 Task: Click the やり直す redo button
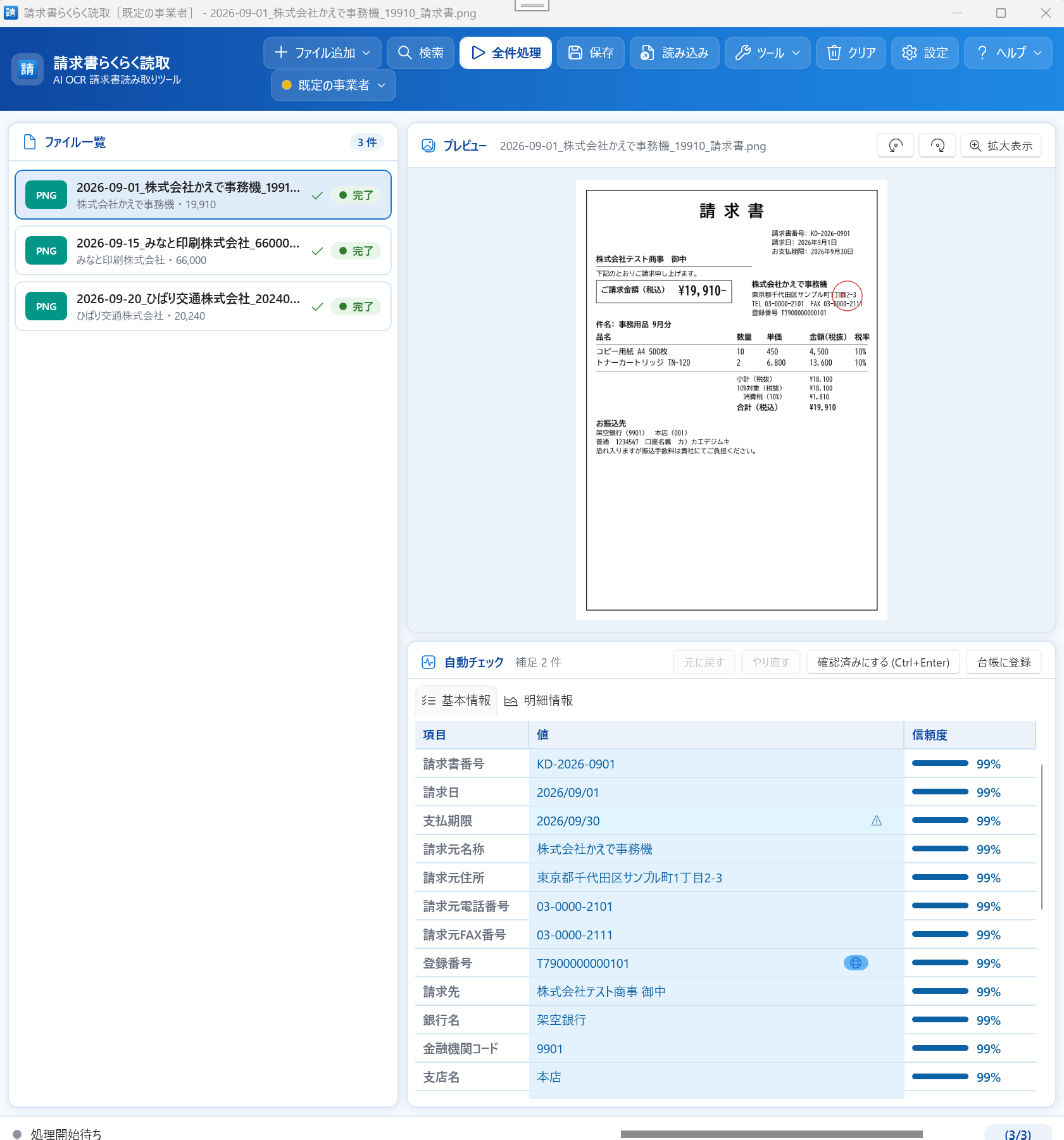pos(771,662)
